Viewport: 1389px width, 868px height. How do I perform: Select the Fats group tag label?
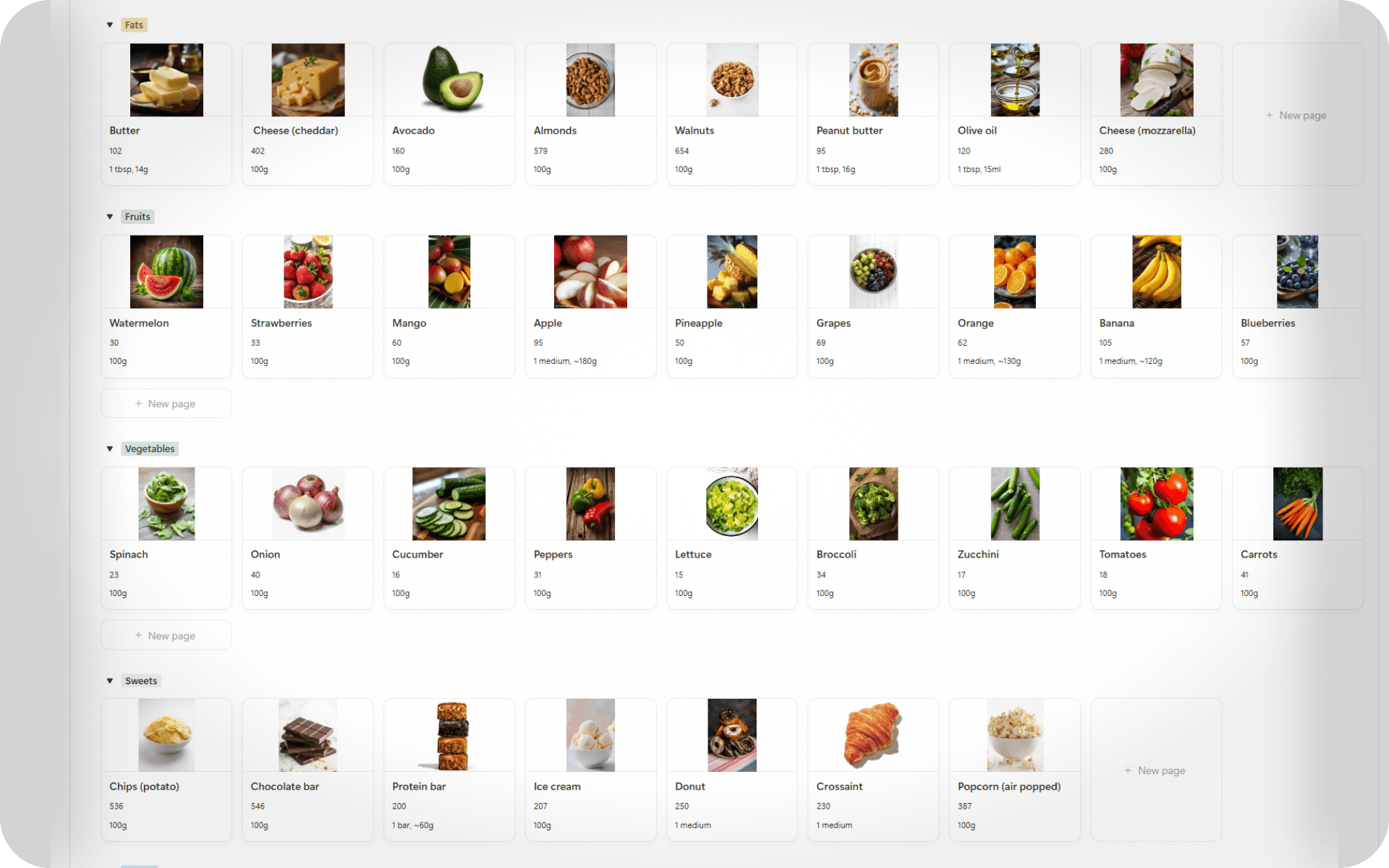click(x=134, y=25)
